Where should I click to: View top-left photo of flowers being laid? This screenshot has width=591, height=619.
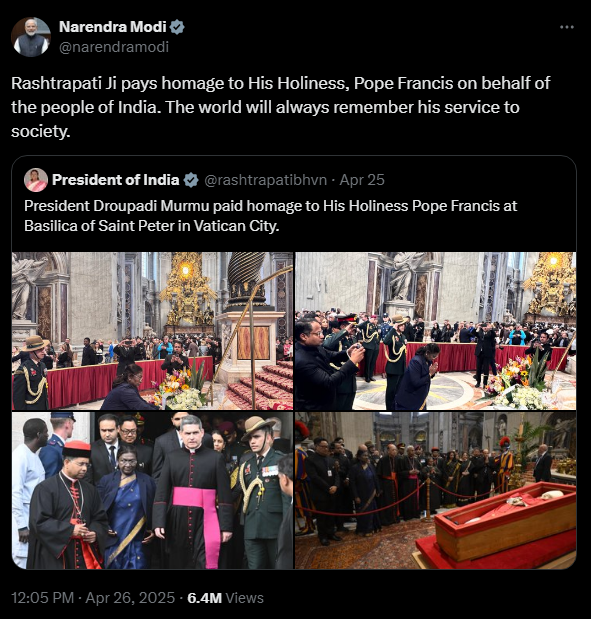point(152,331)
